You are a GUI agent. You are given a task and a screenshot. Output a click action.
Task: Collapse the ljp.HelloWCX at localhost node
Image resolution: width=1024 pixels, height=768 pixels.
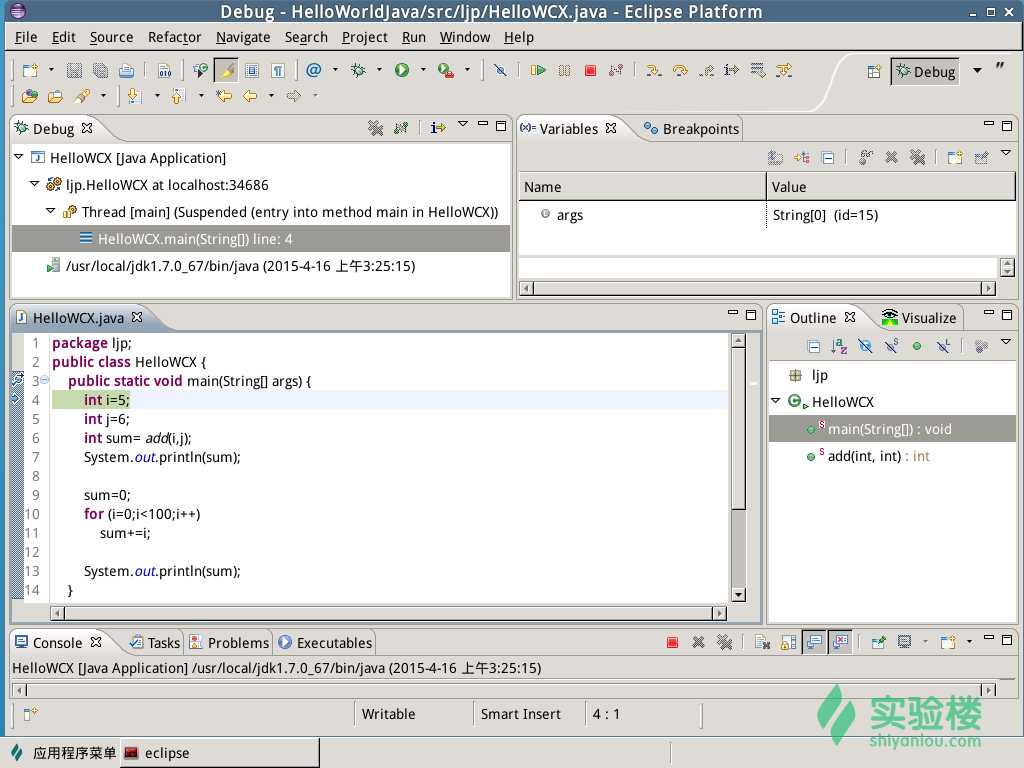(35, 184)
